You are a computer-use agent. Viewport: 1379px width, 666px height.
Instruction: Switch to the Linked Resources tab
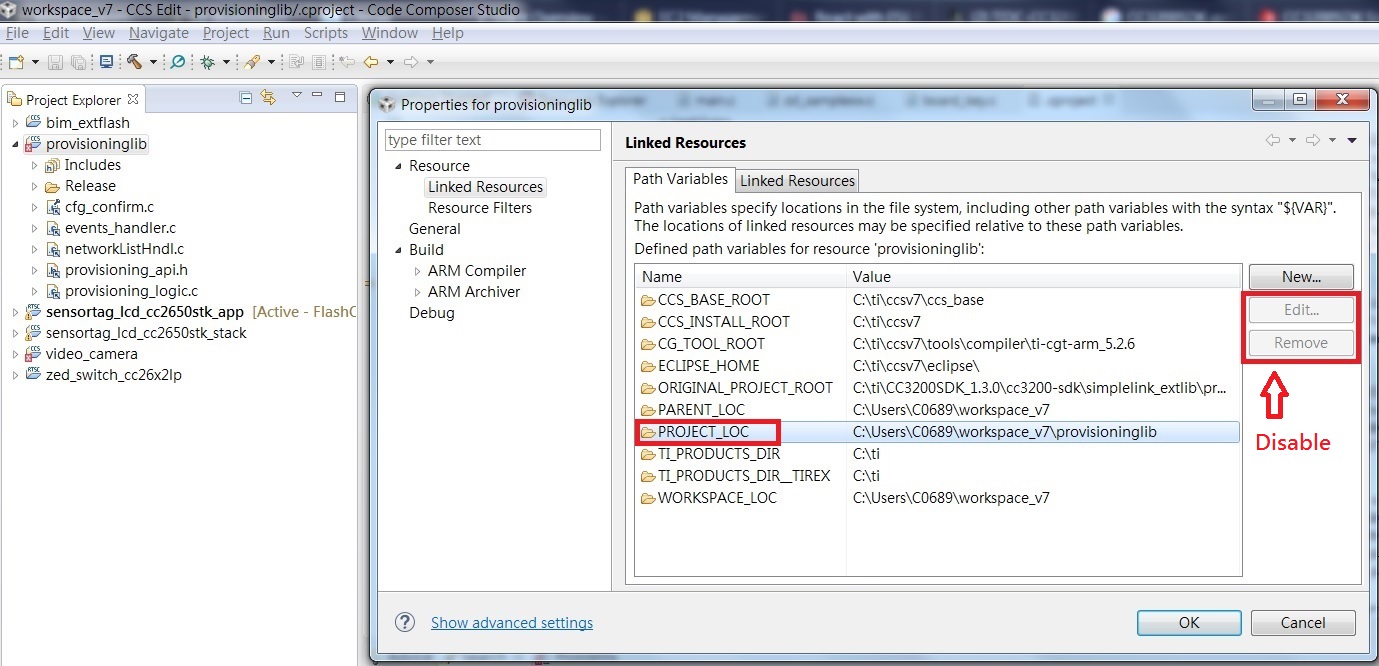coord(797,181)
